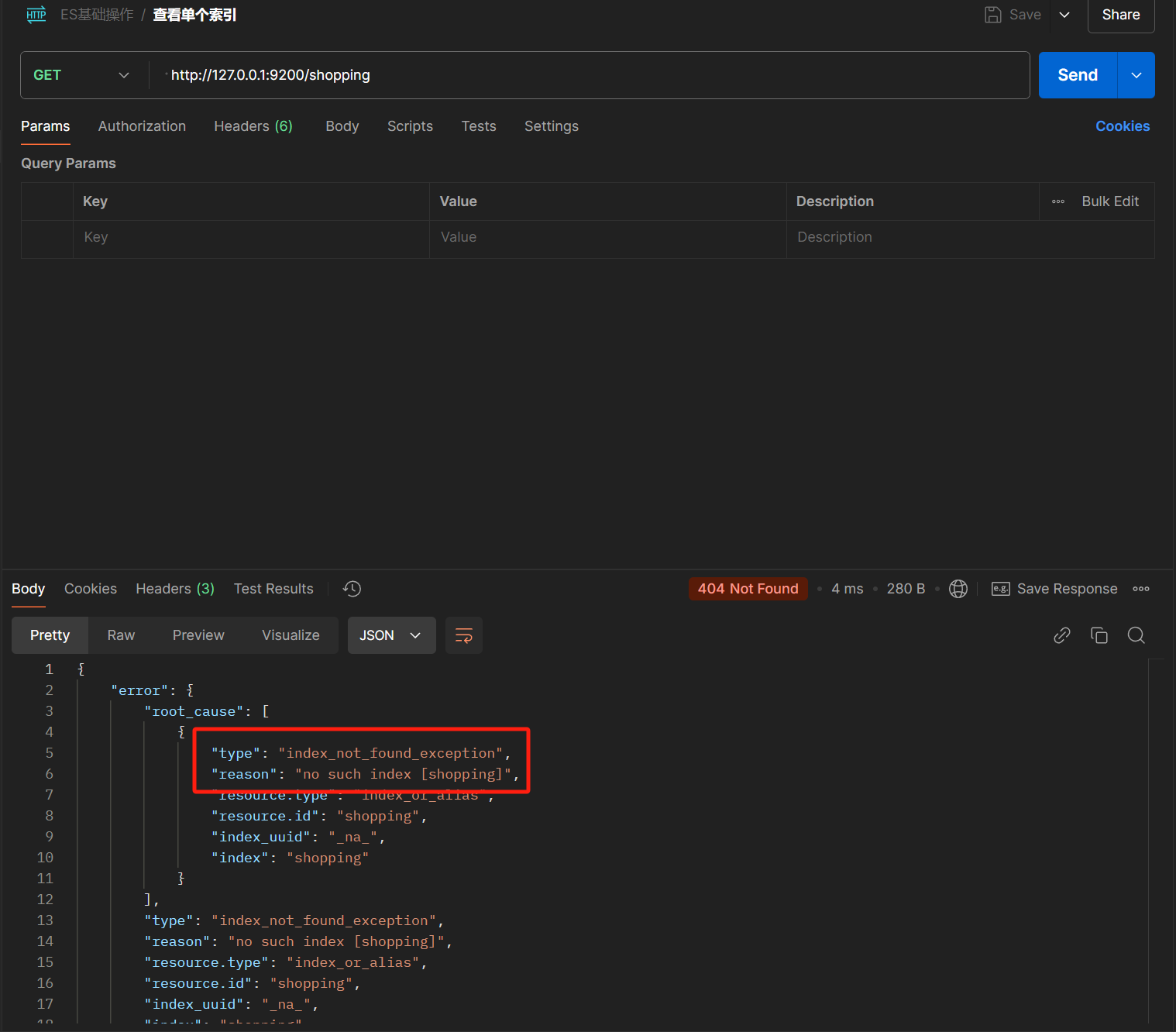Image resolution: width=1176 pixels, height=1032 pixels.
Task: Open the Send button arrow dropdown
Action: [x=1136, y=75]
